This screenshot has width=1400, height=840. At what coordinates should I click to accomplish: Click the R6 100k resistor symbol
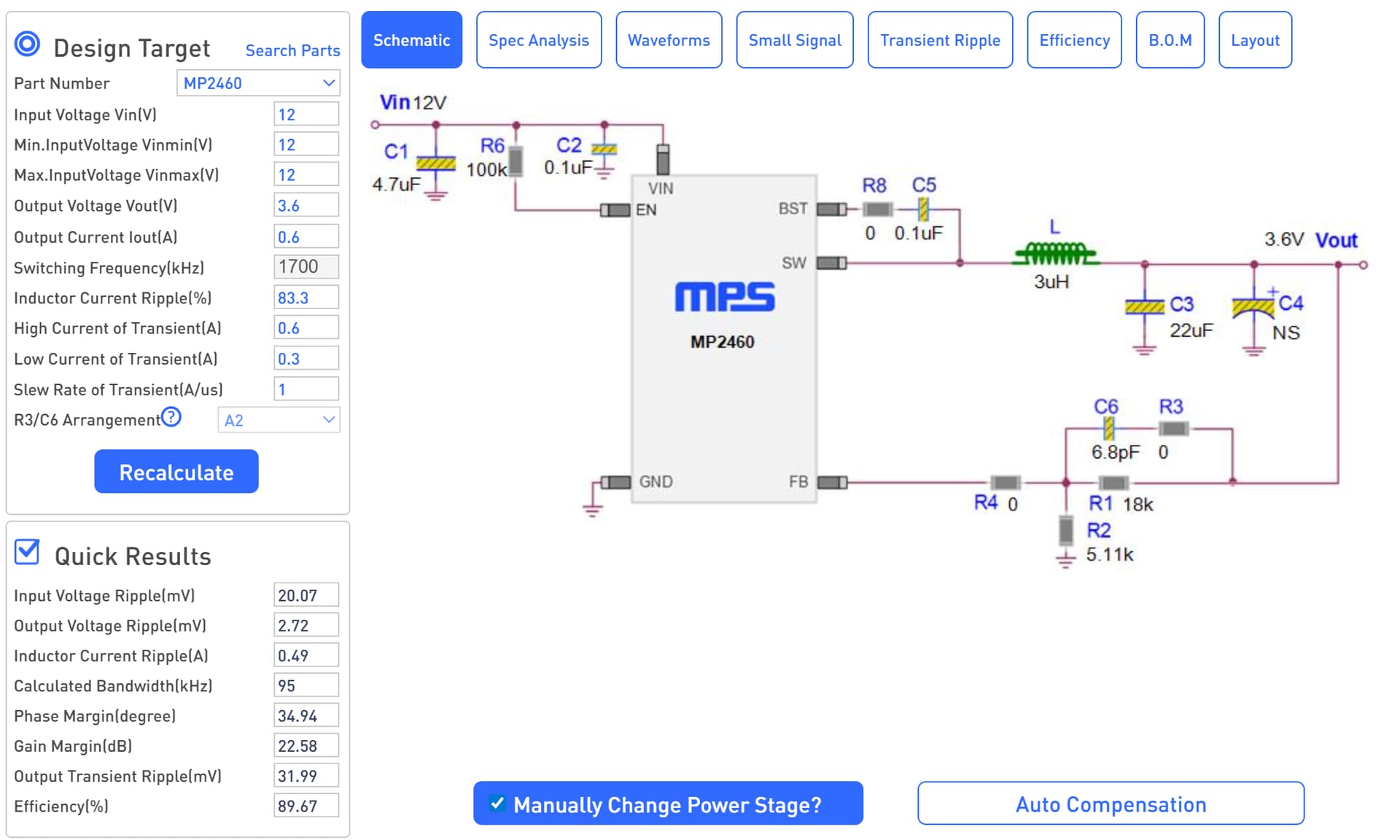516,161
